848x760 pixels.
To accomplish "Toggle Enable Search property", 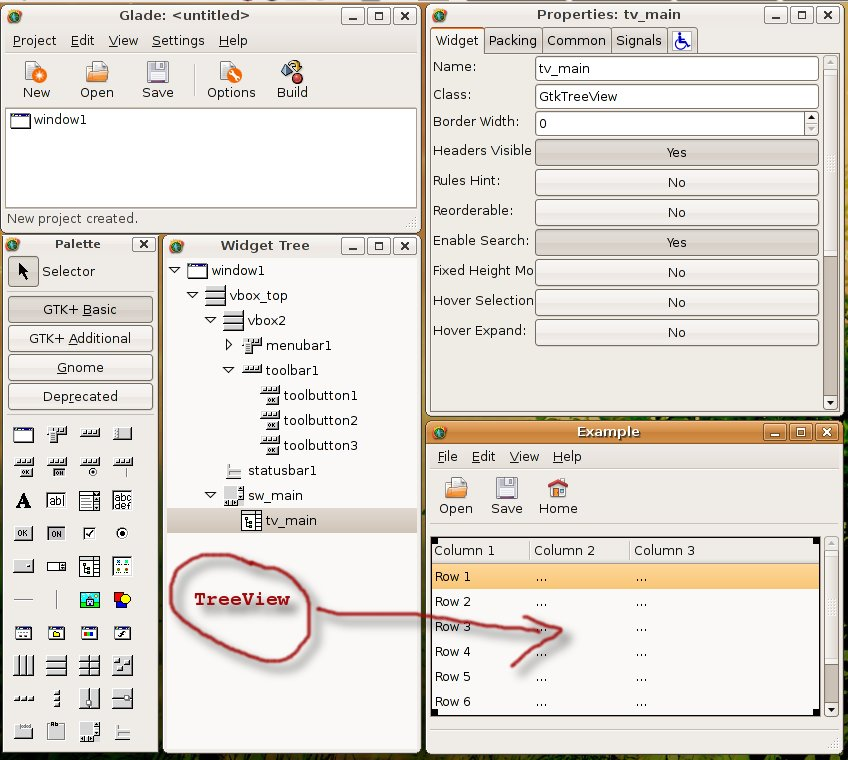I will (676, 243).
